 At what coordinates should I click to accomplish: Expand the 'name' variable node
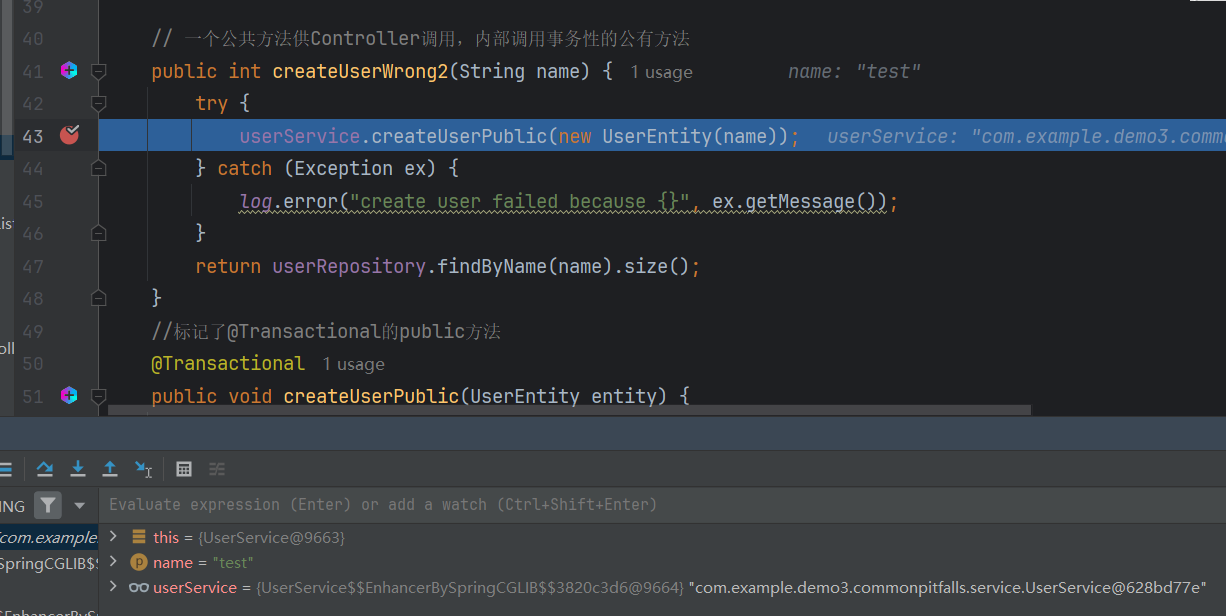click(113, 562)
